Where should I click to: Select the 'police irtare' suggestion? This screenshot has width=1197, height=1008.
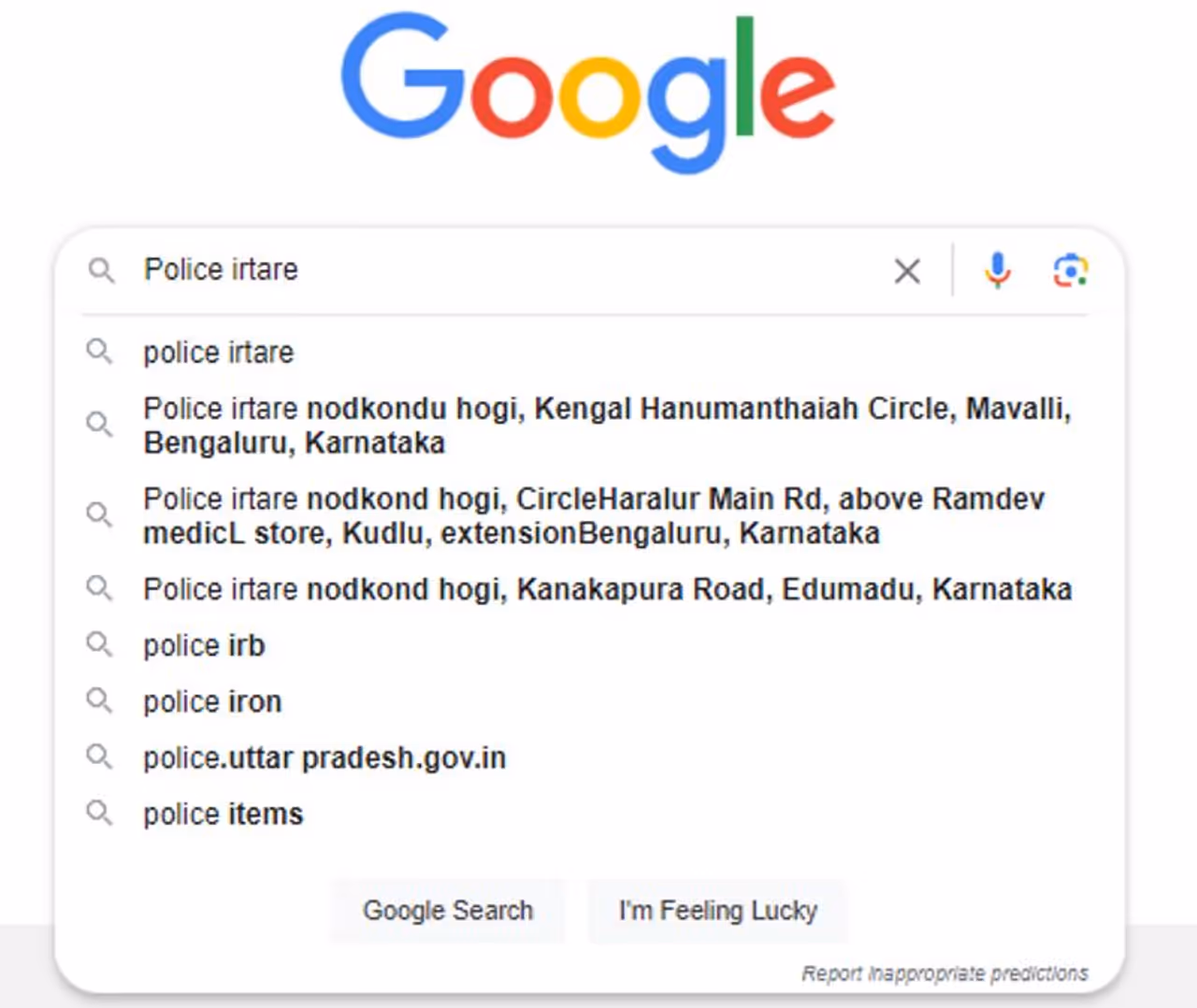click(x=219, y=353)
